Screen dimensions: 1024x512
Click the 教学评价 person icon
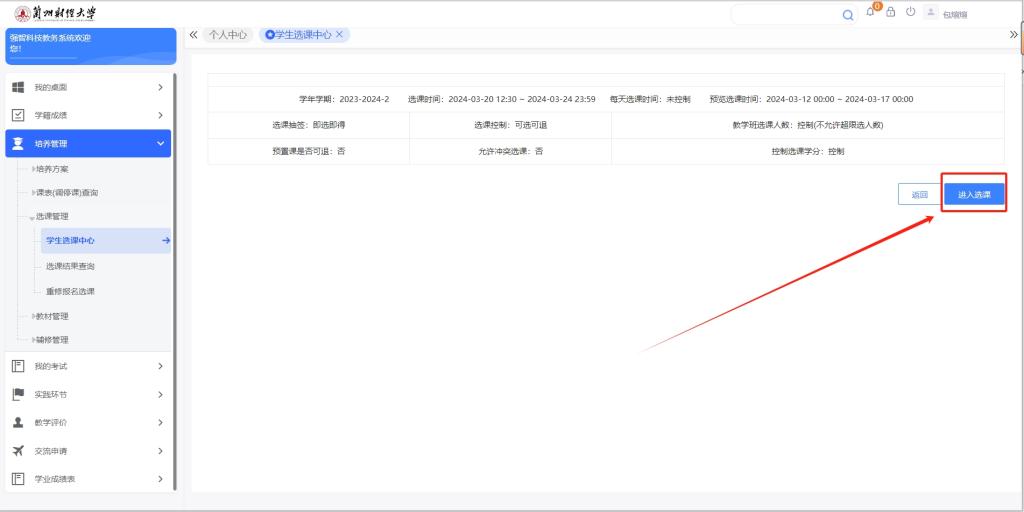pyautogui.click(x=18, y=422)
